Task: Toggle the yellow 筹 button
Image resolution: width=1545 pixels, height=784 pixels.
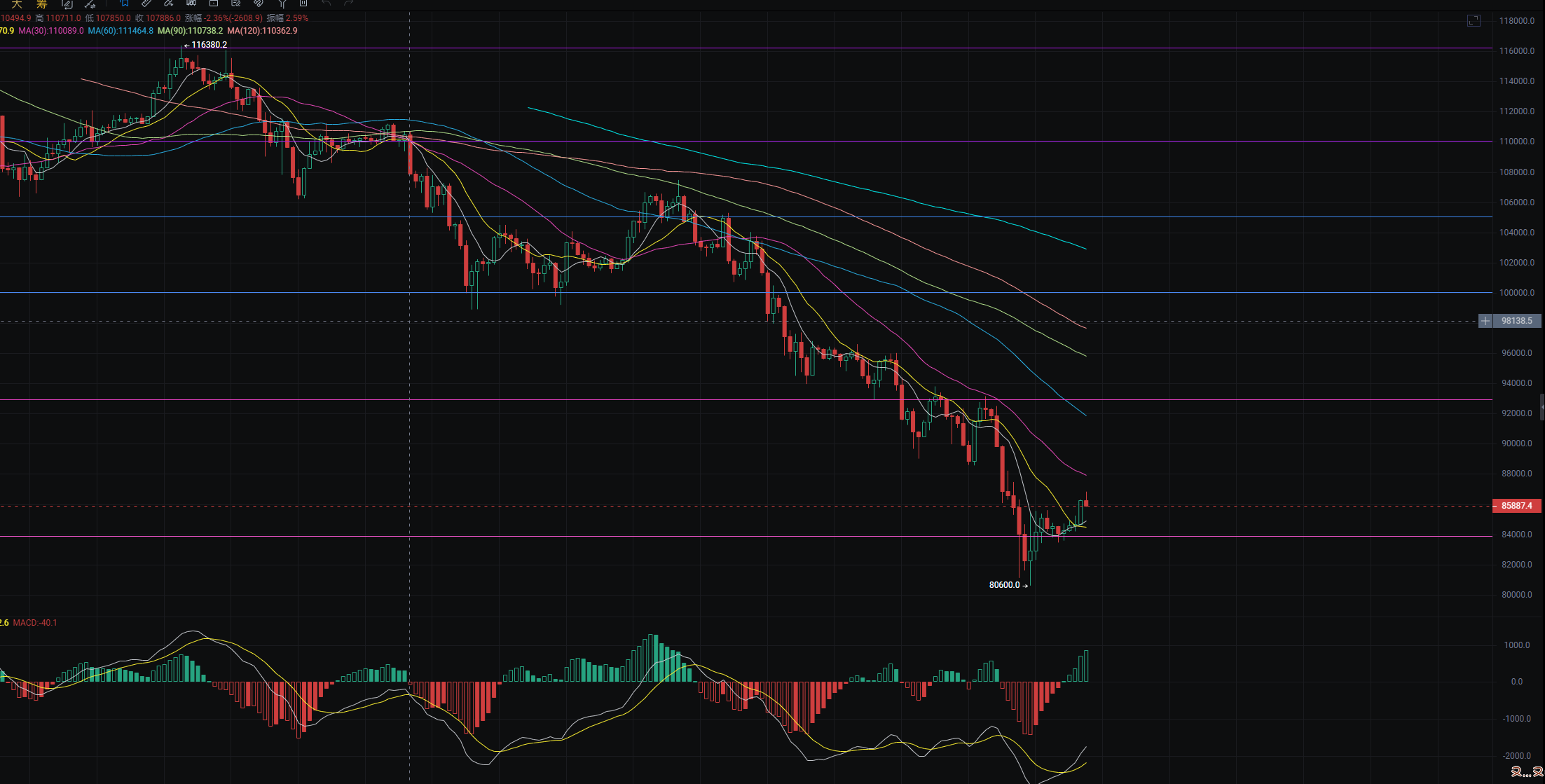Action: tap(42, 4)
